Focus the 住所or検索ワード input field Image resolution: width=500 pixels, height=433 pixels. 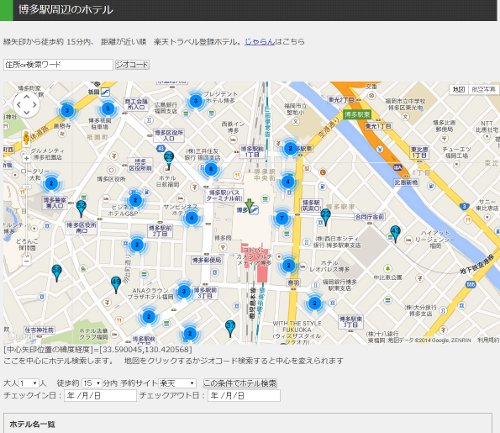pyautogui.click(x=58, y=65)
